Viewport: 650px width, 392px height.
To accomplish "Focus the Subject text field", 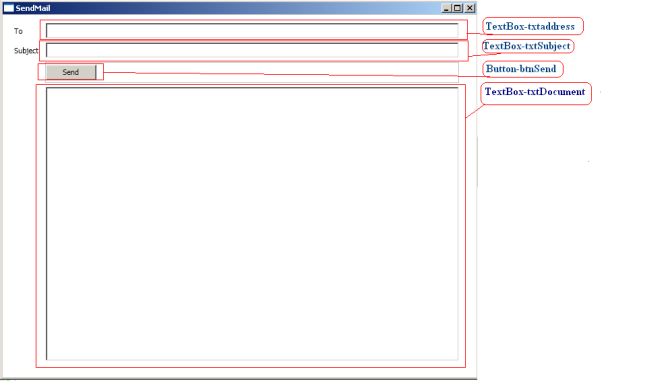I will coord(252,50).
